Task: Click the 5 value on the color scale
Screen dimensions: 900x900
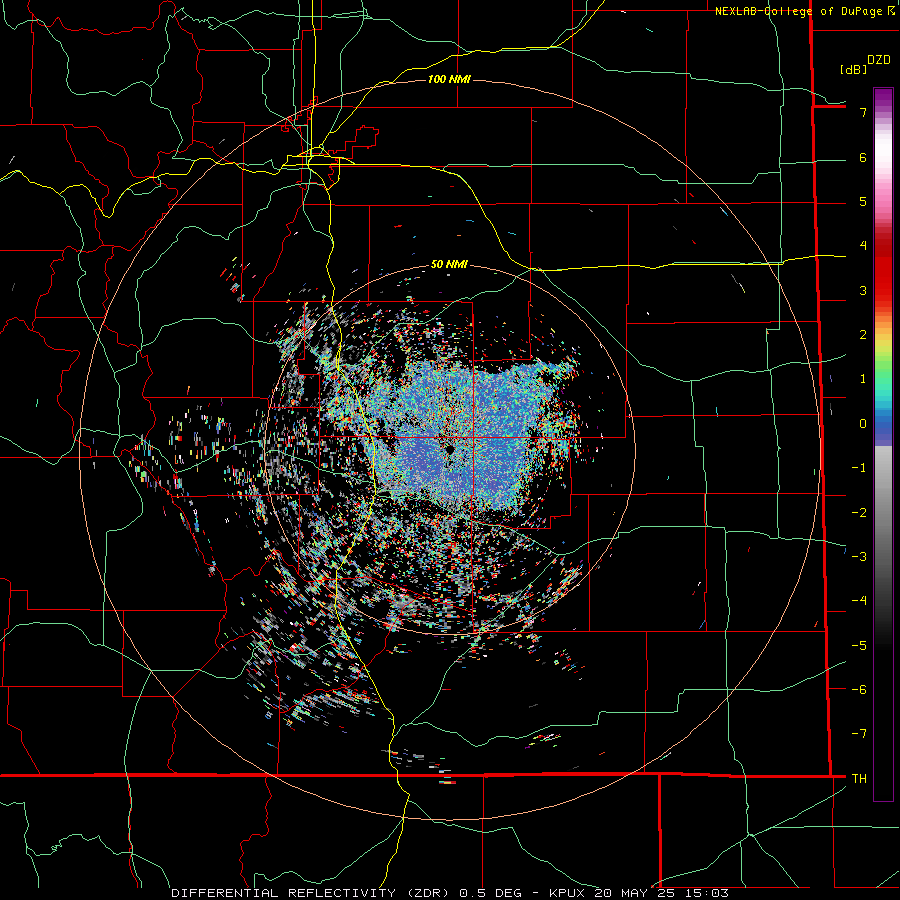Action: point(863,201)
